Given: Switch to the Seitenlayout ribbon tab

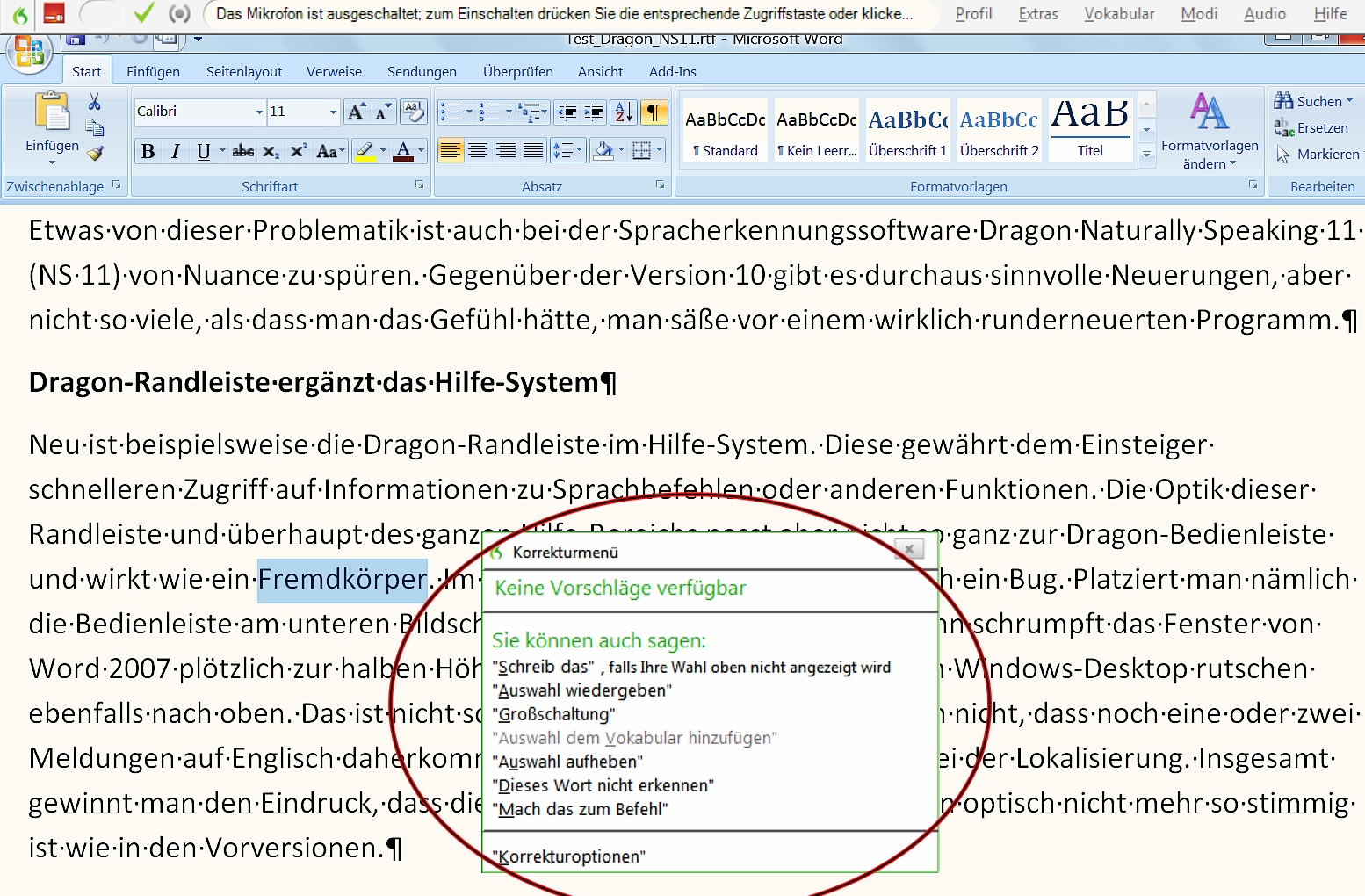Looking at the screenshot, I should click(x=244, y=72).
